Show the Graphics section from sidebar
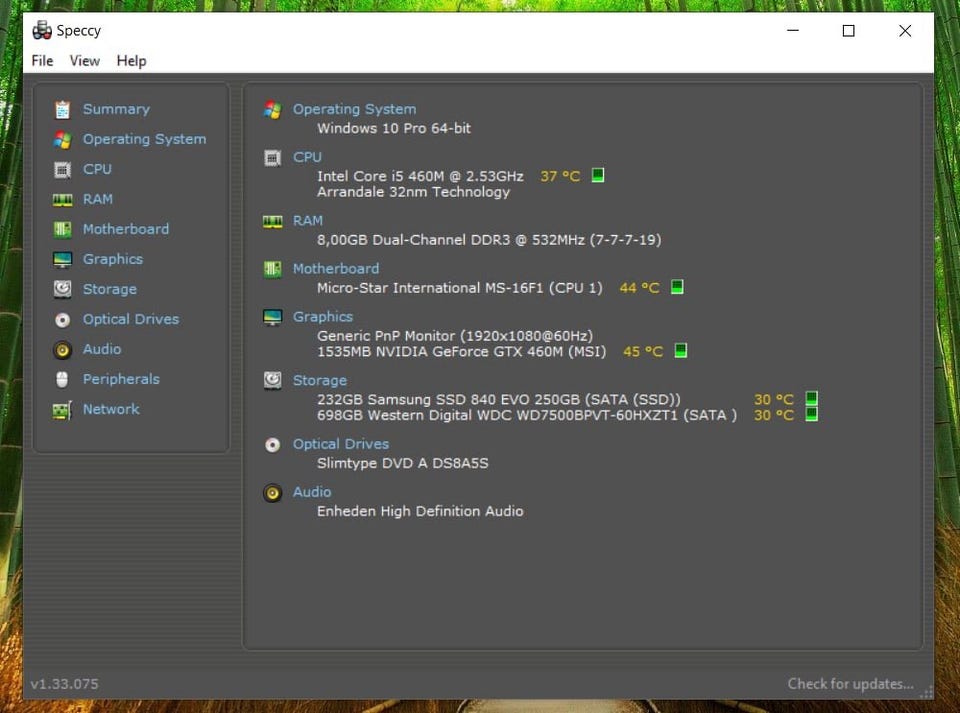Screen dimensions: 960x713 click(113, 259)
